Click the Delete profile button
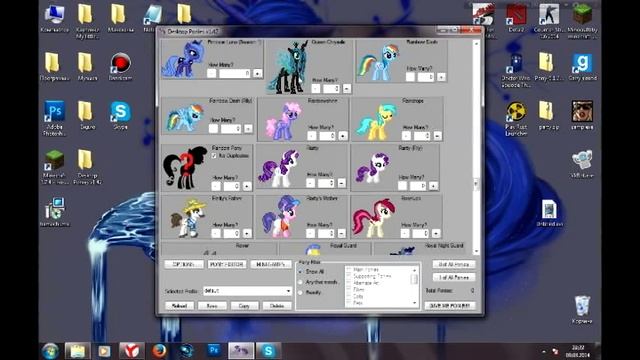Image resolution: width=640 pixels, height=360 pixels. [277, 306]
